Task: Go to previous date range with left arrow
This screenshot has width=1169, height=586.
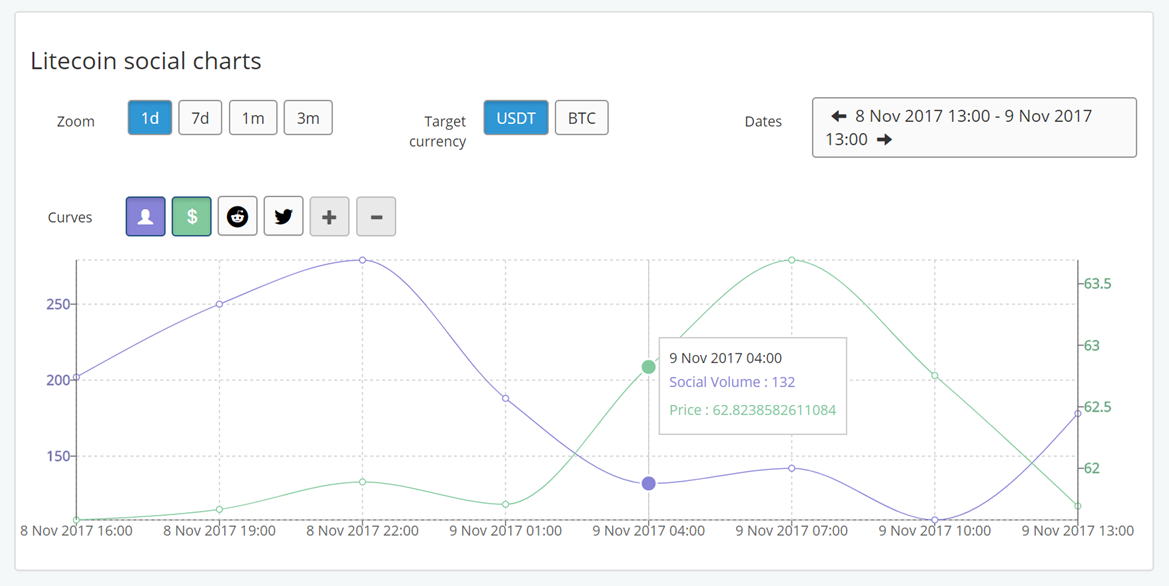Action: (839, 116)
